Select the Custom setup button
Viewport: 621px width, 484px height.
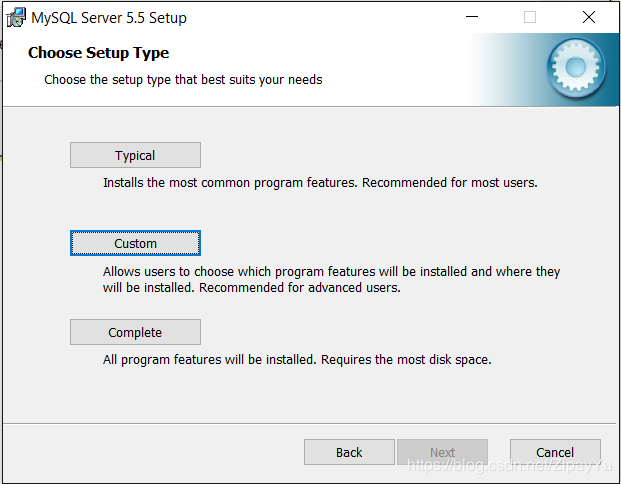click(x=135, y=243)
